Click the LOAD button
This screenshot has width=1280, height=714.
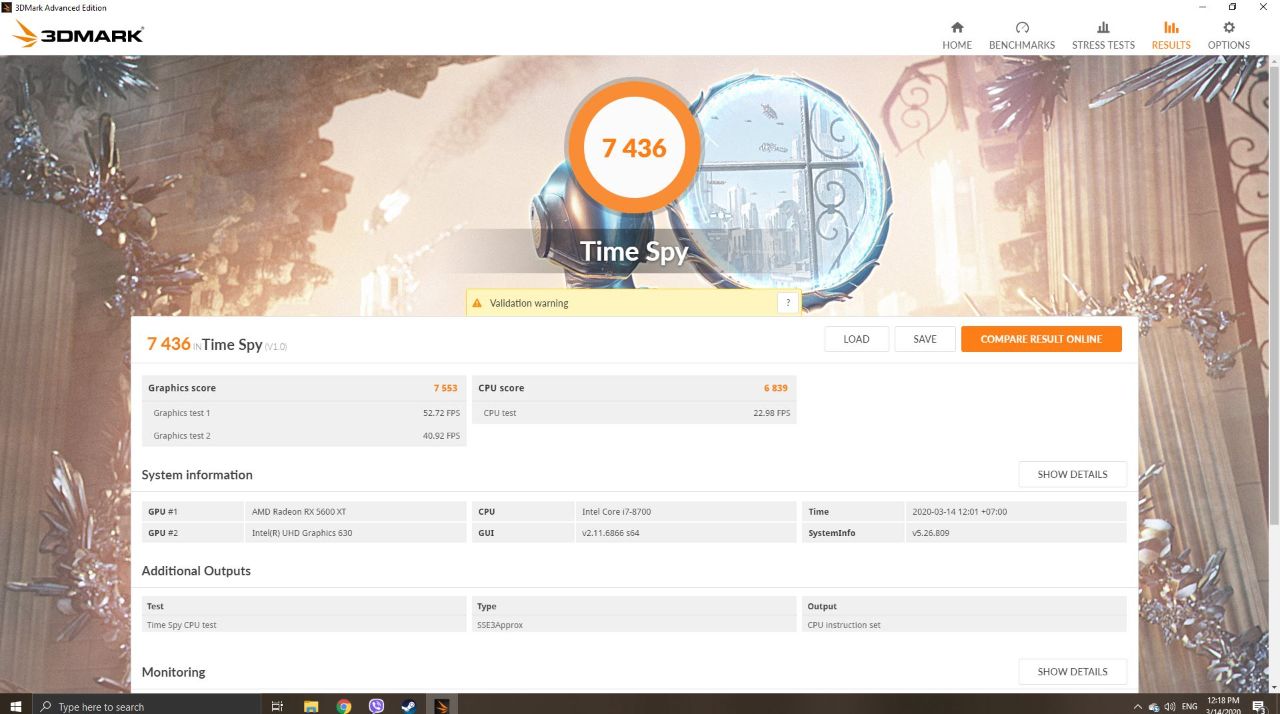856,339
